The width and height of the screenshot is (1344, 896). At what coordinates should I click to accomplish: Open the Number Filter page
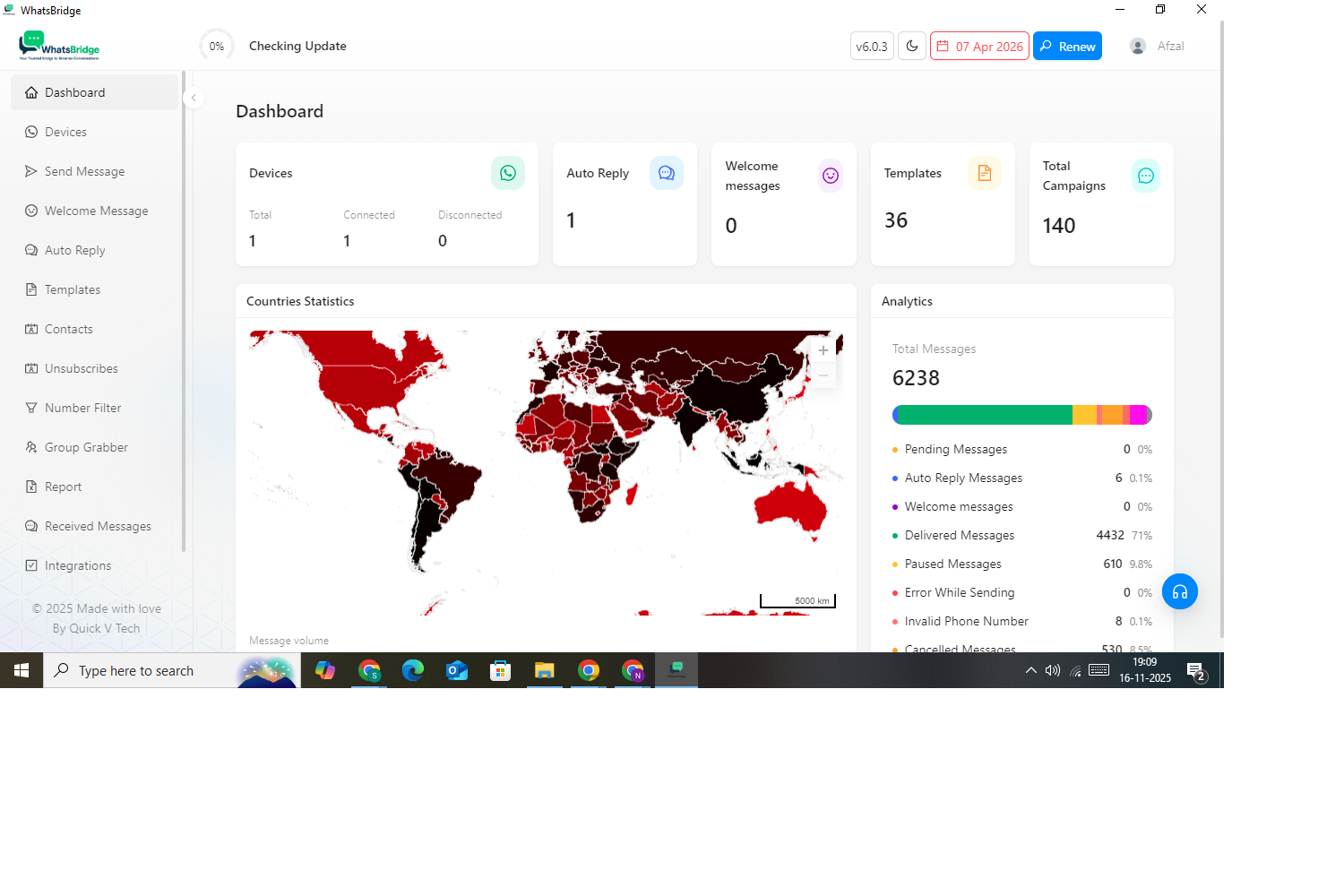82,408
